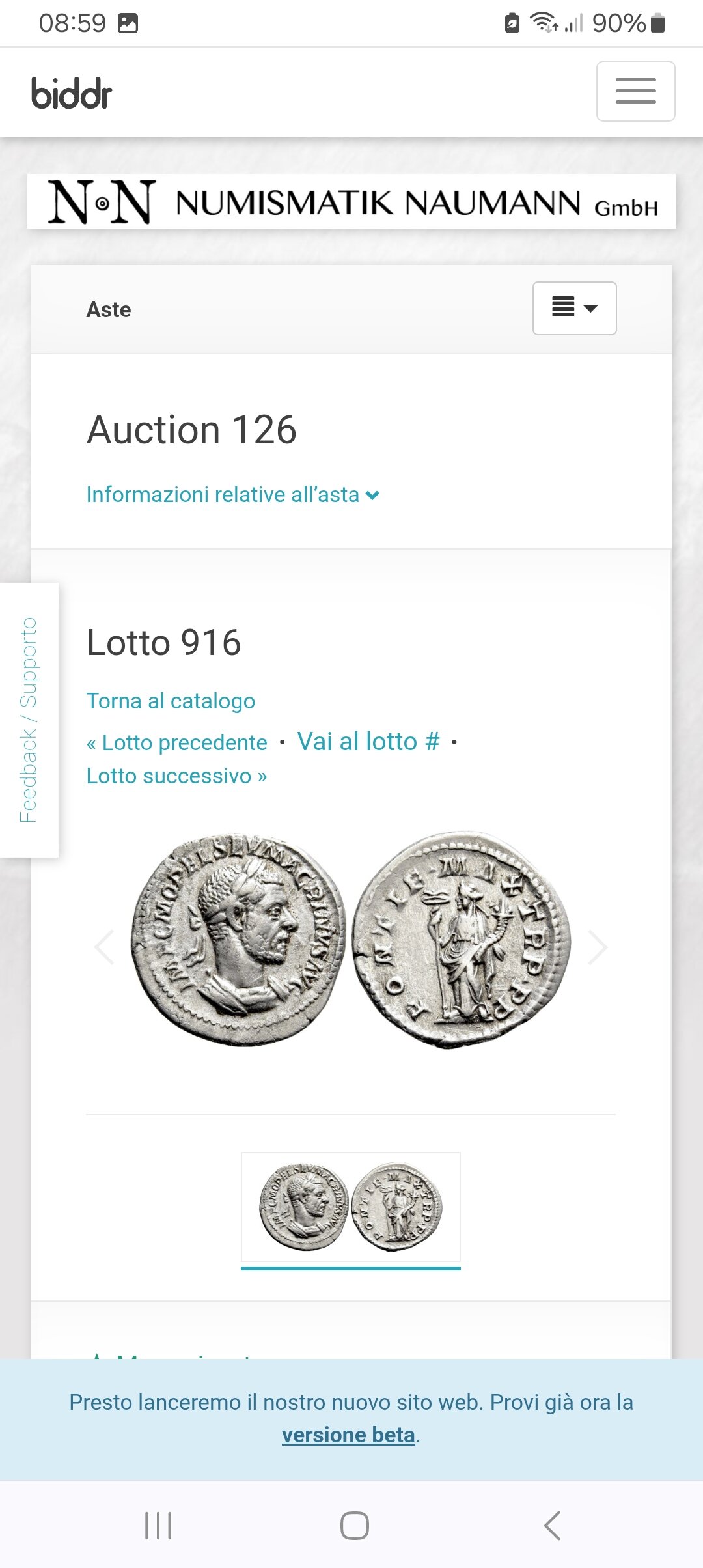This screenshot has width=703, height=1568.
Task: Select the coin thumbnail below the image
Action: 351,1207
